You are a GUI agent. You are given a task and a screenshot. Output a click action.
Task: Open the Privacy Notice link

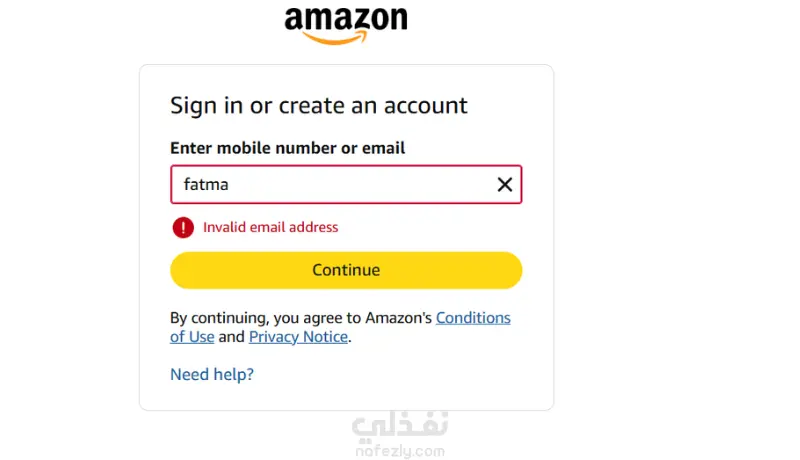(298, 337)
